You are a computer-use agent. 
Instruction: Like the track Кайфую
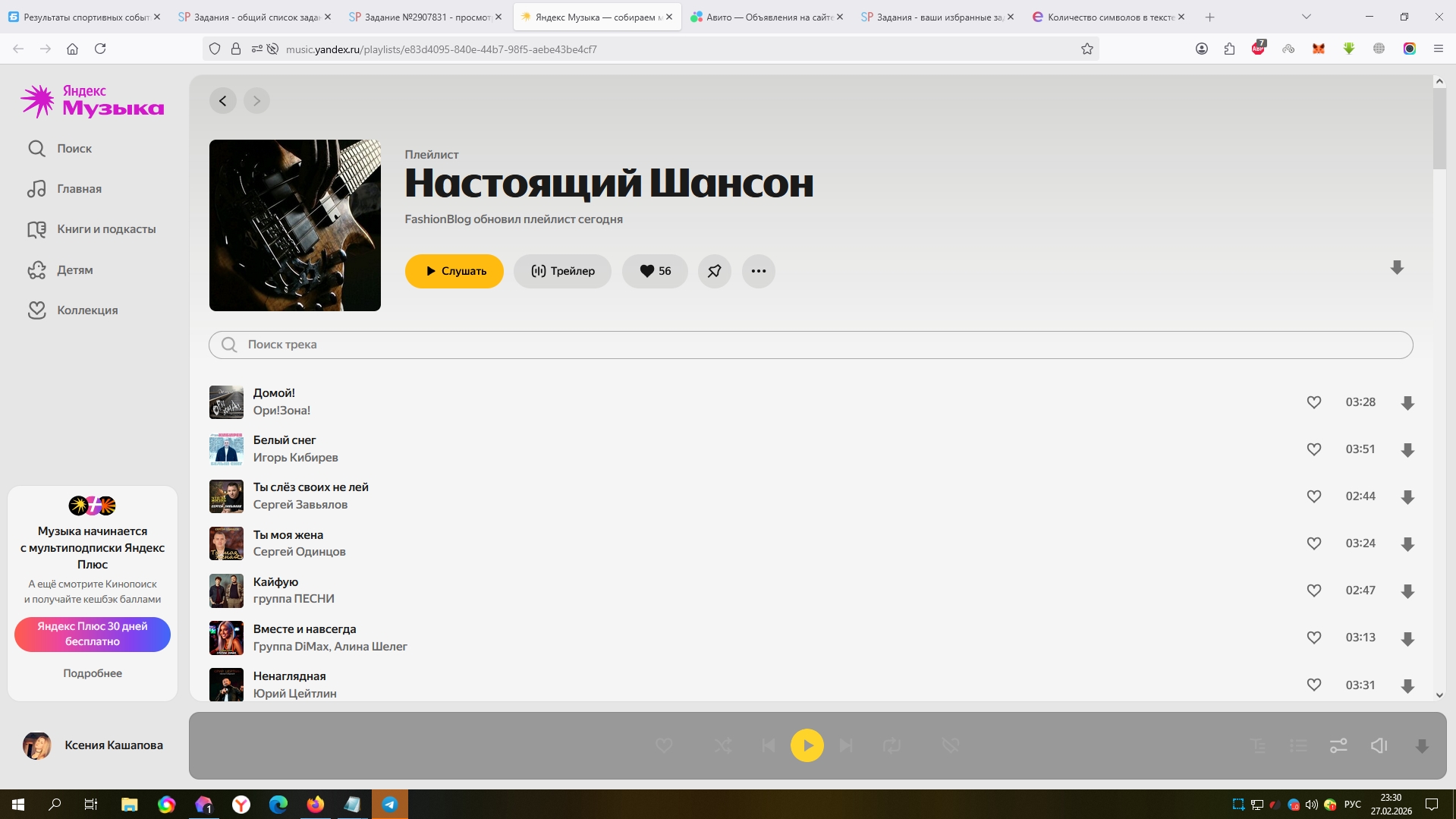click(1314, 591)
